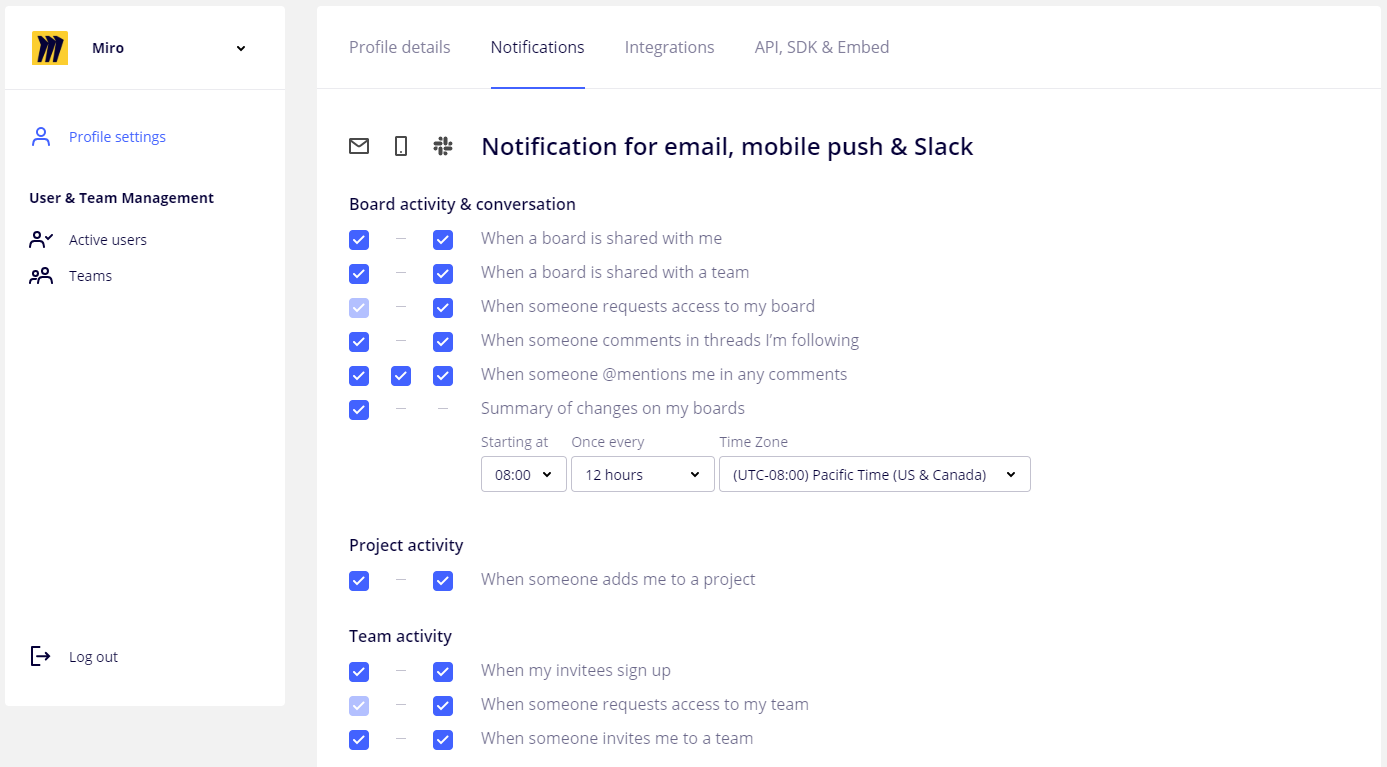The height and width of the screenshot is (767, 1387).
Task: Click the Log out arrow icon
Action: click(41, 657)
